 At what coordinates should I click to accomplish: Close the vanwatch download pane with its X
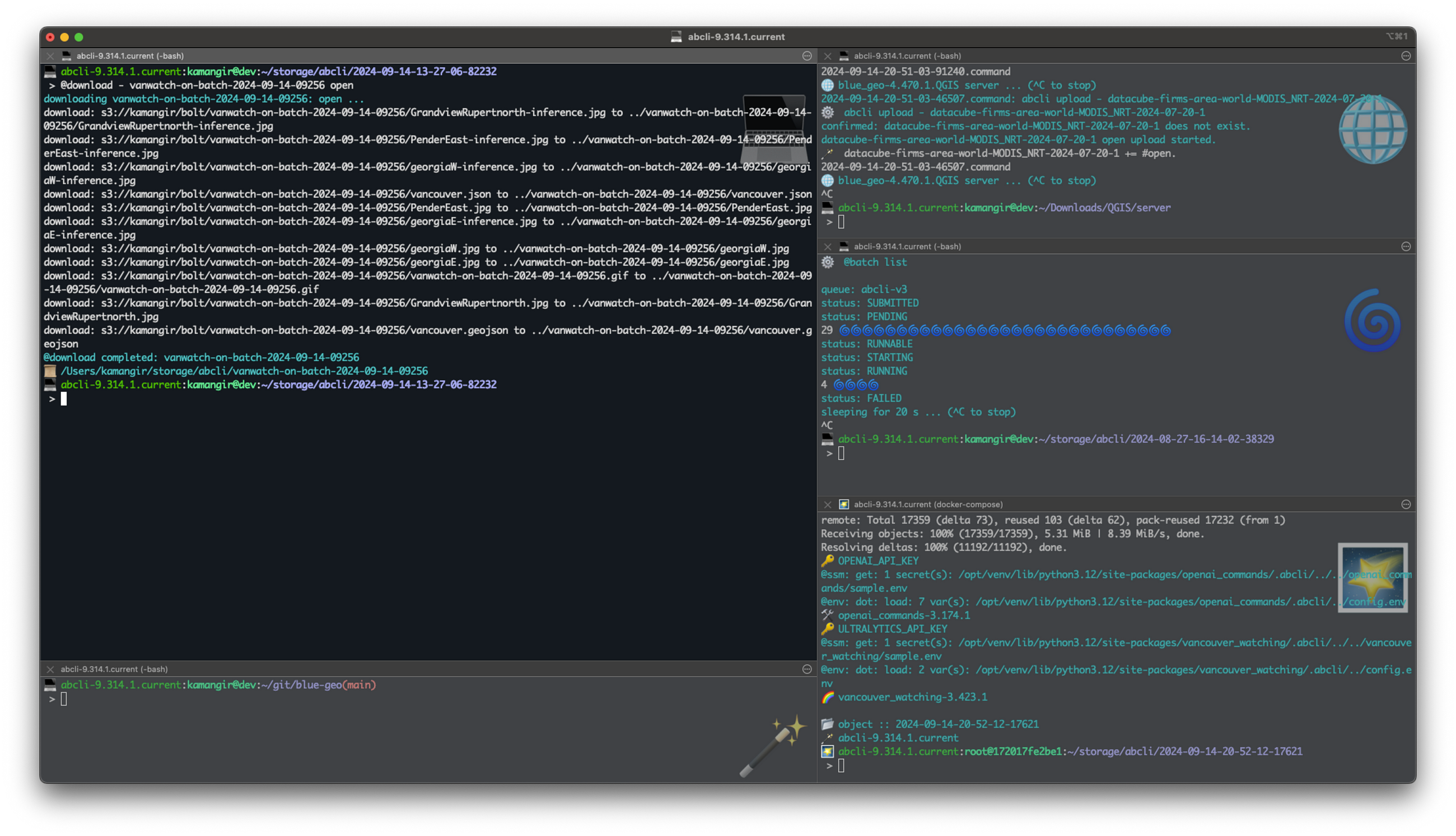coord(50,55)
